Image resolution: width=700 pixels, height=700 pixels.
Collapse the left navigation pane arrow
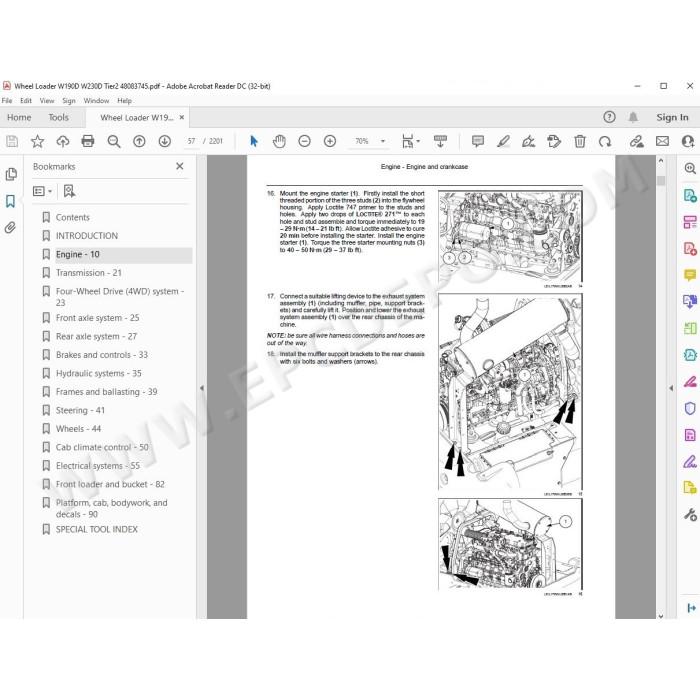202,388
